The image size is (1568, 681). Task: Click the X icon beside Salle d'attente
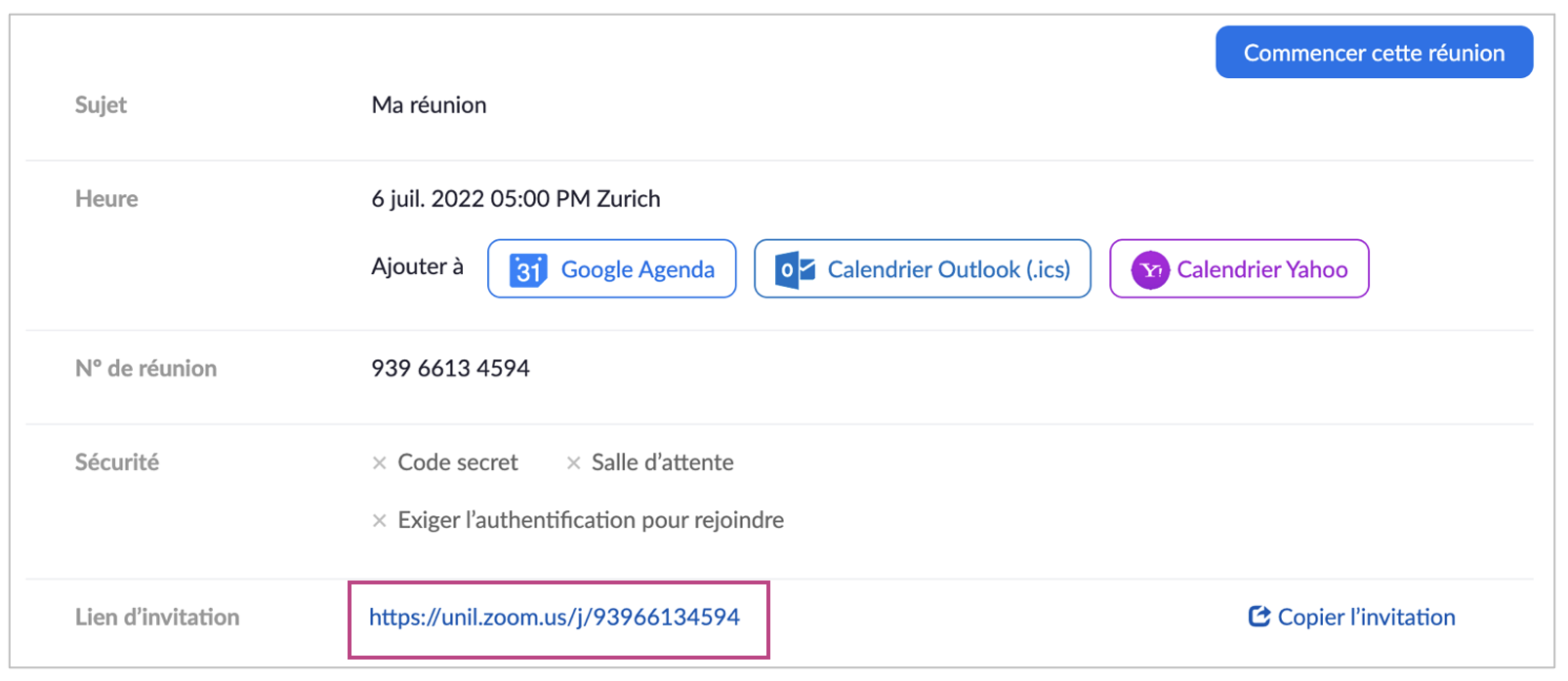574,463
